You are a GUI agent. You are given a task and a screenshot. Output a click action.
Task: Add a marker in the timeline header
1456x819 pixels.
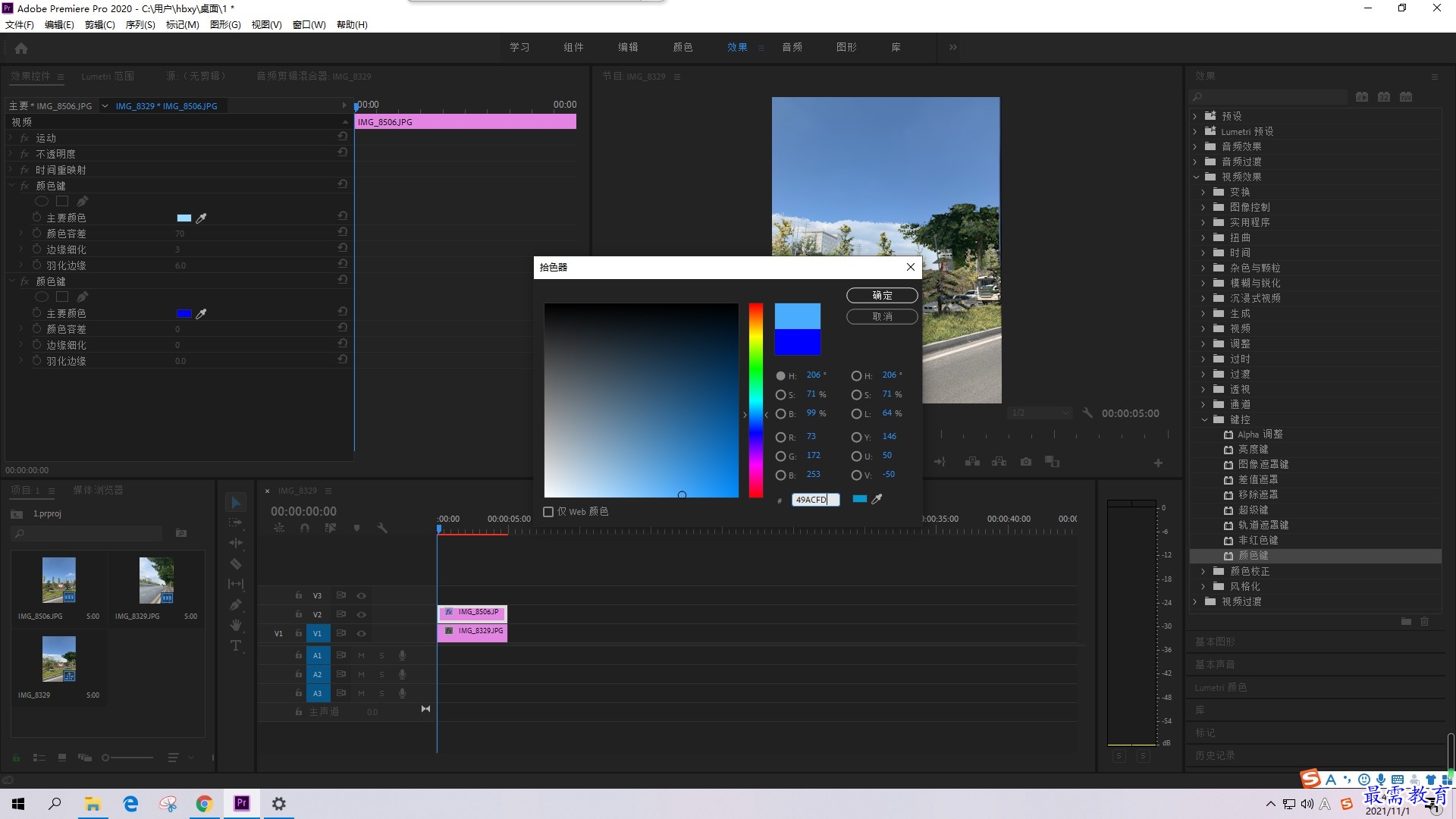356,528
